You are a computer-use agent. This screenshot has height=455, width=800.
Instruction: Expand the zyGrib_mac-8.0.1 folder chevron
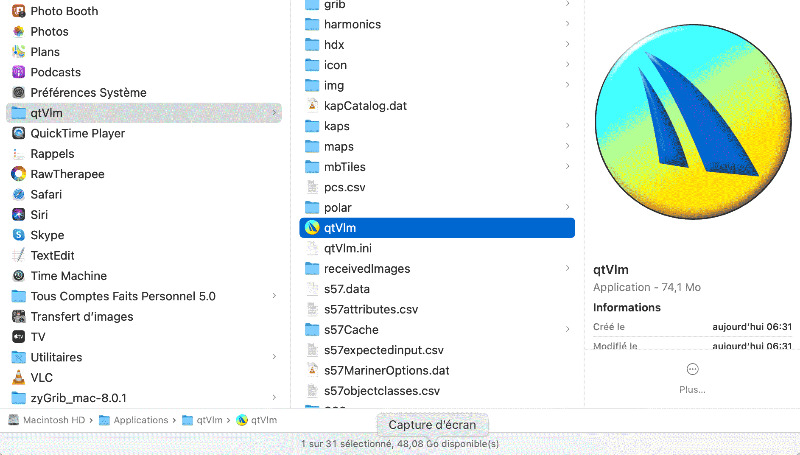click(x=274, y=398)
